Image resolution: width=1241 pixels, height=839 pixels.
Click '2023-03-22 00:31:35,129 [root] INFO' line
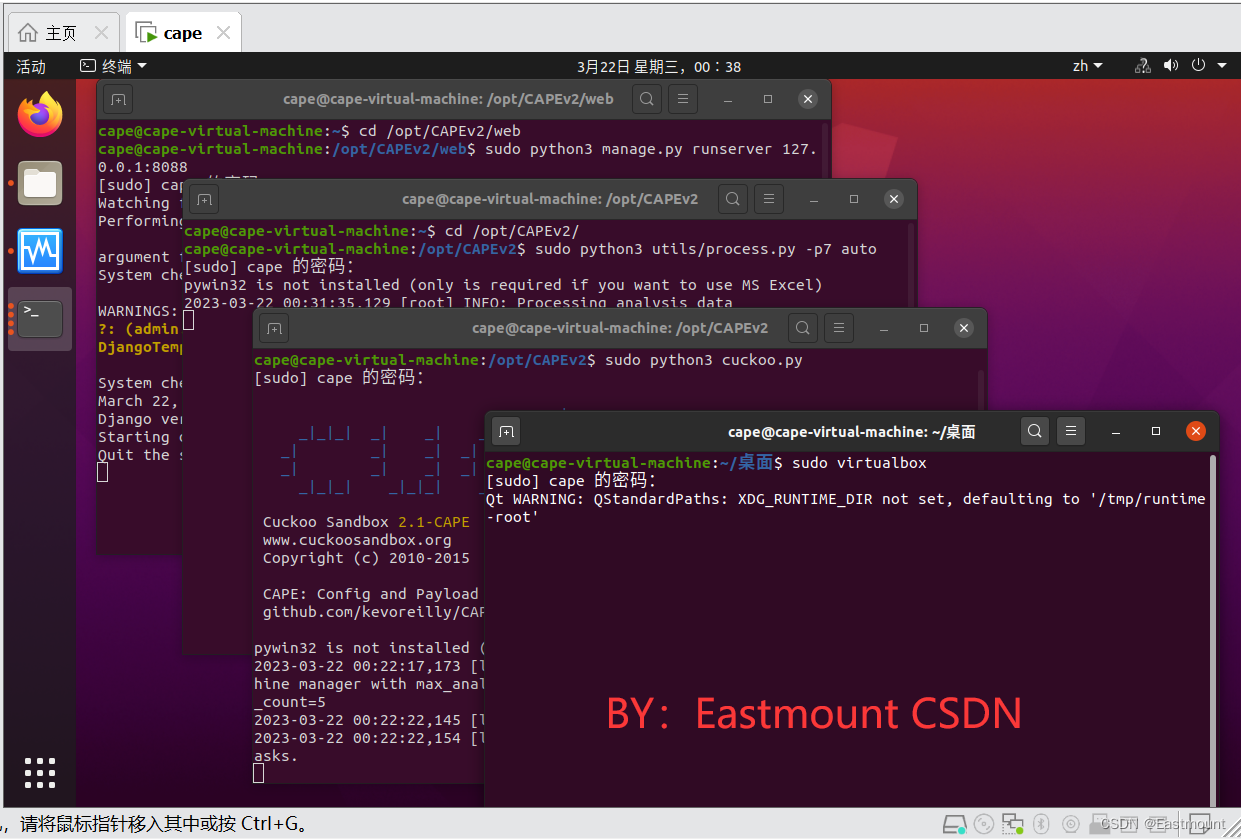tap(458, 302)
